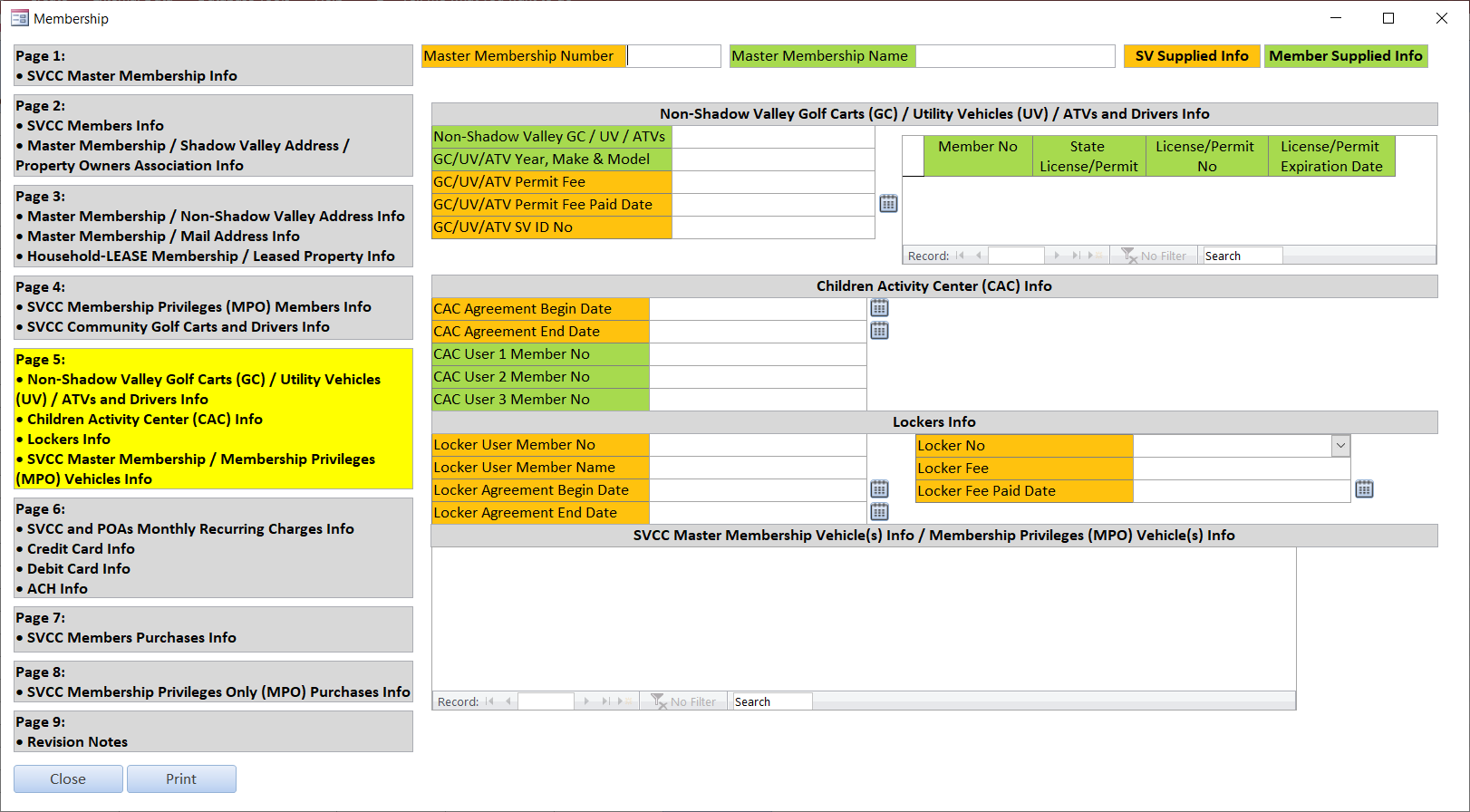
Task: Open Page 6 Monthly Recurring Charges Info
Action: tap(213, 547)
